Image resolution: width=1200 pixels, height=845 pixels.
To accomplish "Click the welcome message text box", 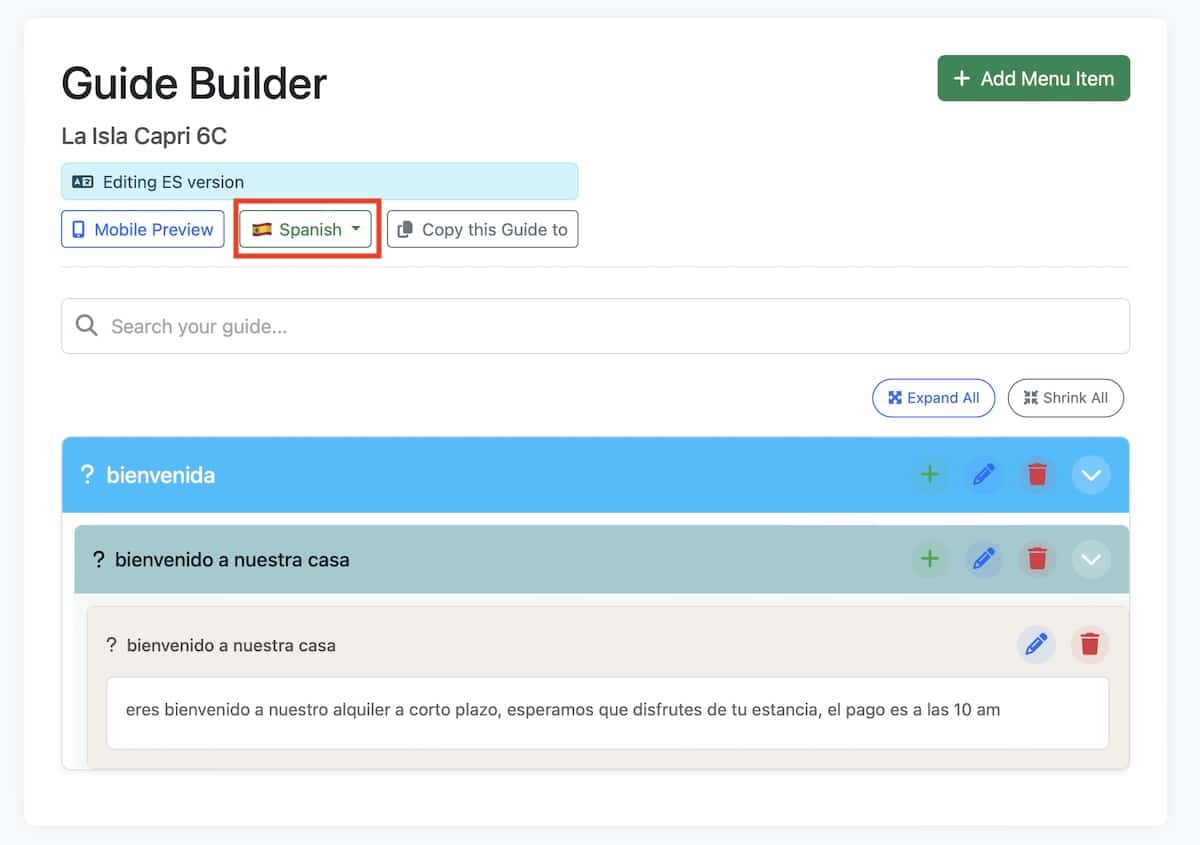I will (607, 712).
